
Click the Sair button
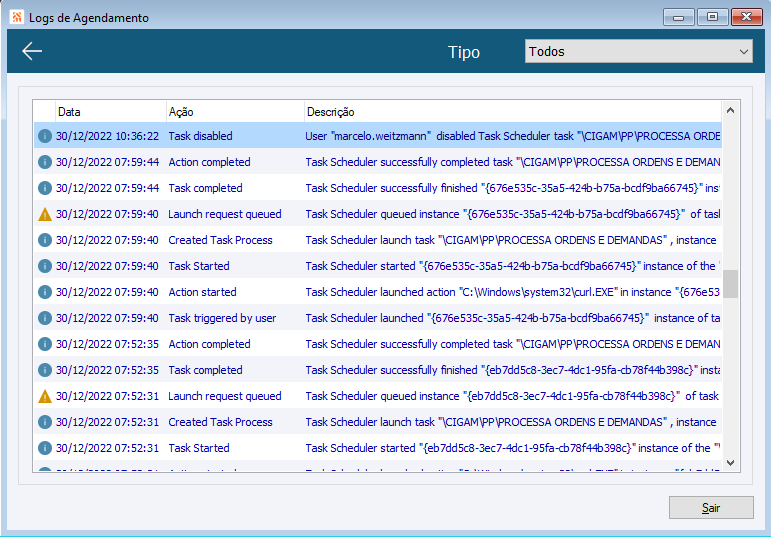(x=711, y=507)
